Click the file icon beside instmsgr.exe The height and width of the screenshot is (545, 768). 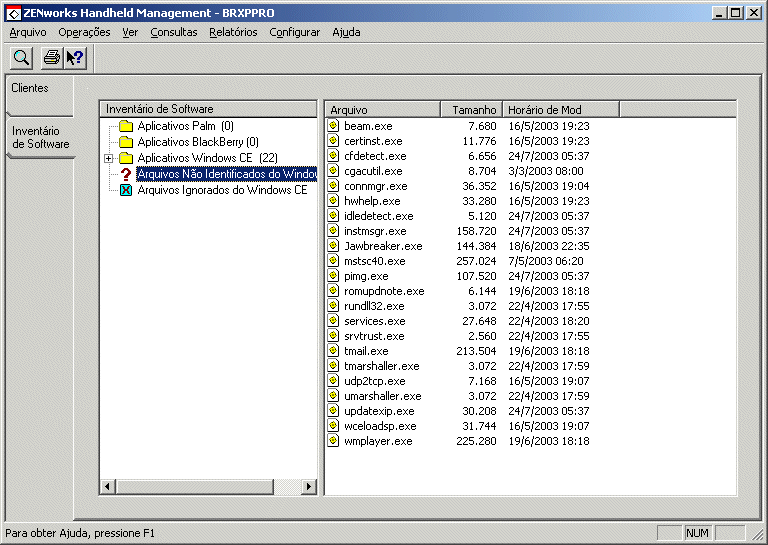click(x=334, y=231)
